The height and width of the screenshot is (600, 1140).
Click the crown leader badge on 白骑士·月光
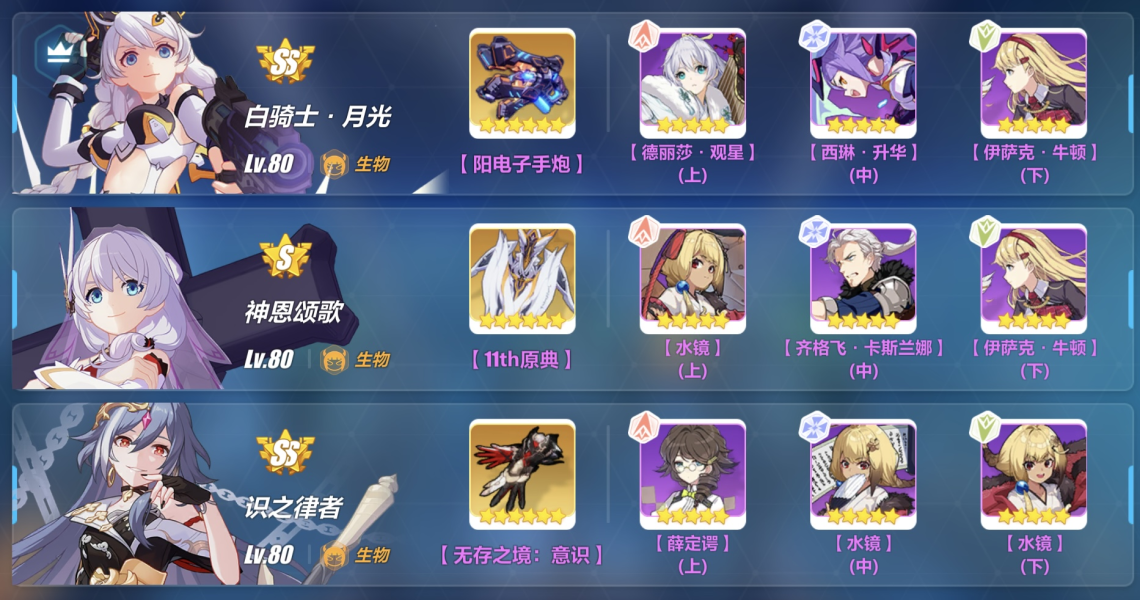[x=59, y=53]
